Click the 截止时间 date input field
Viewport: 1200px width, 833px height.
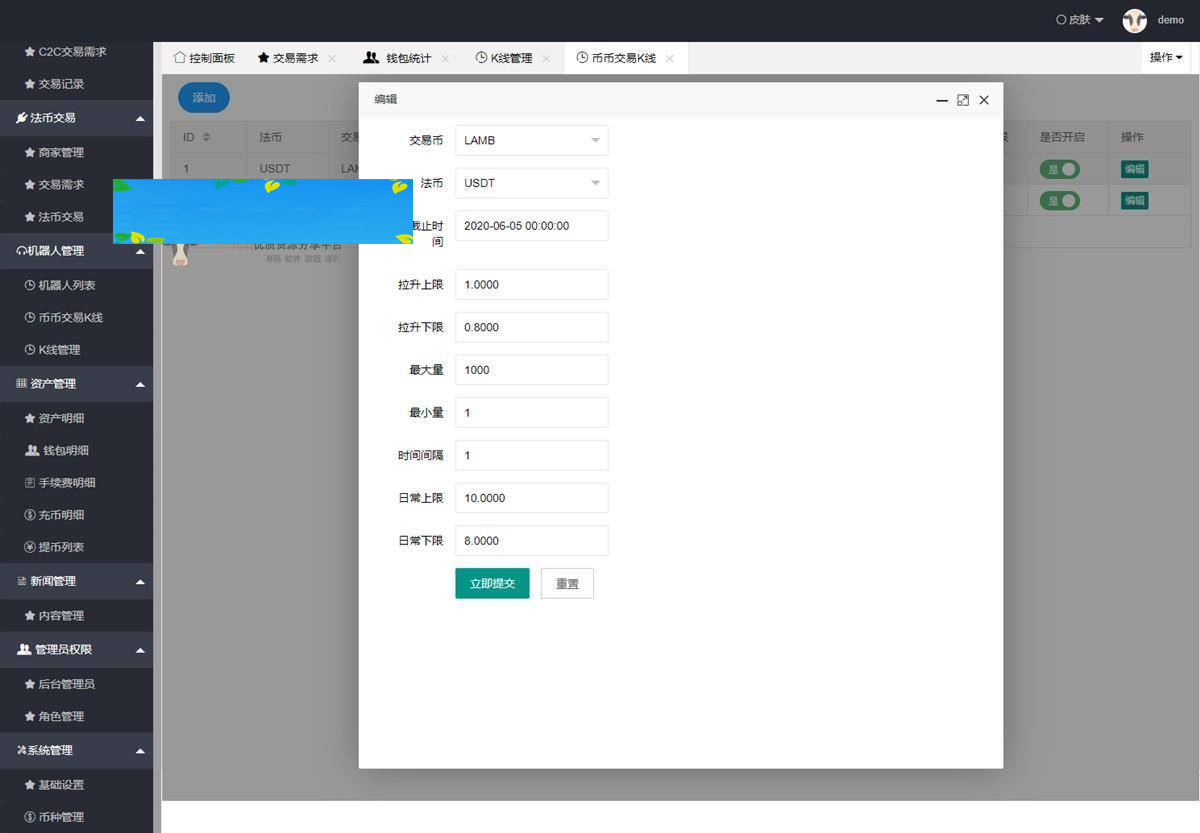click(x=531, y=225)
